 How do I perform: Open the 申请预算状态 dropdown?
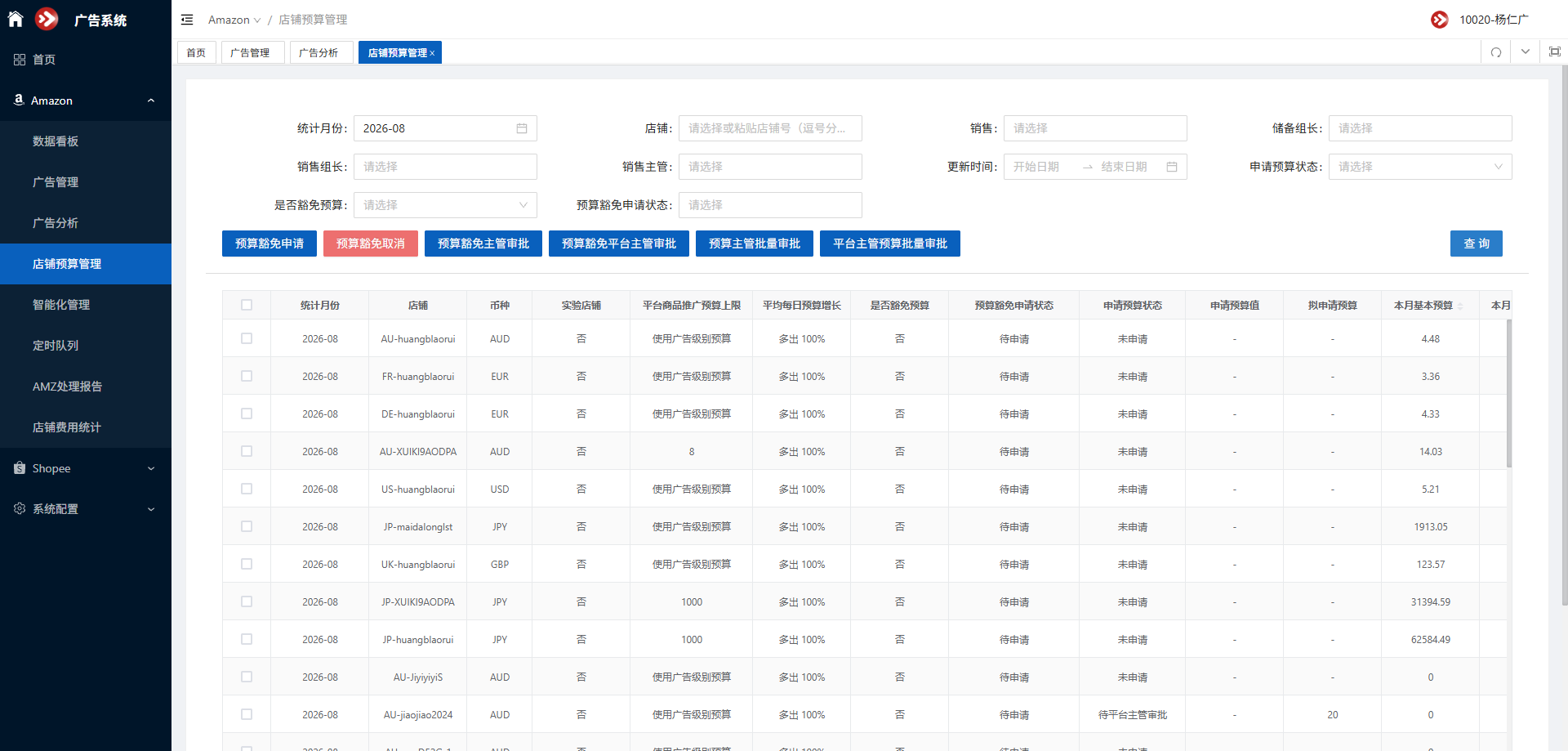(1420, 167)
